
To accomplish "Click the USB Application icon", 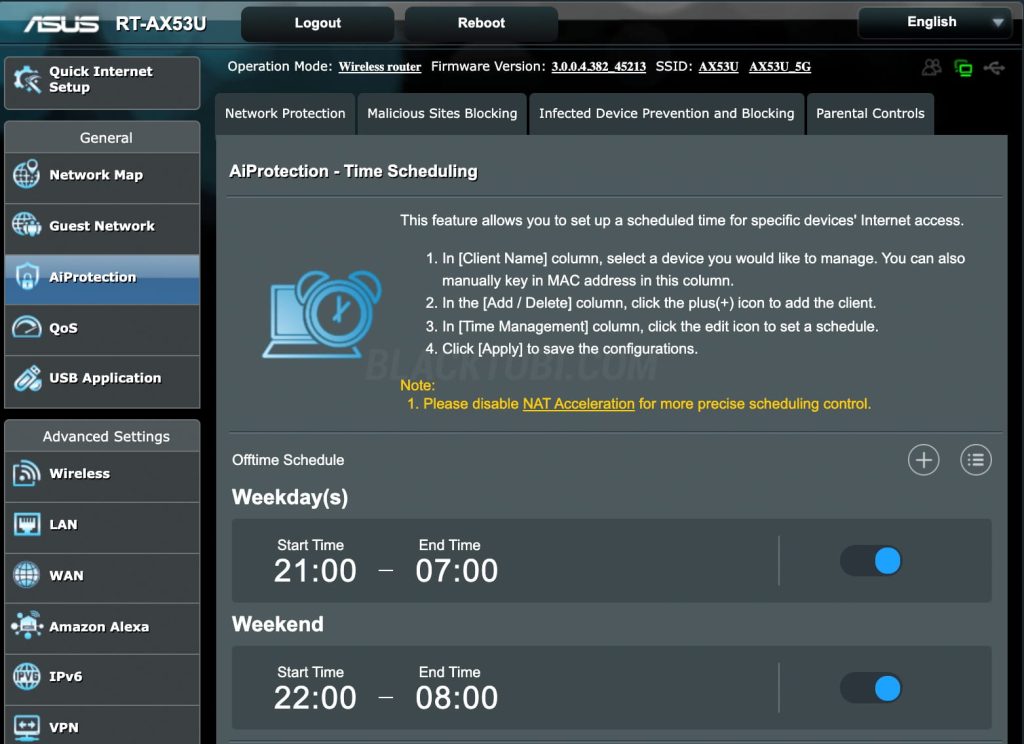I will (x=27, y=378).
